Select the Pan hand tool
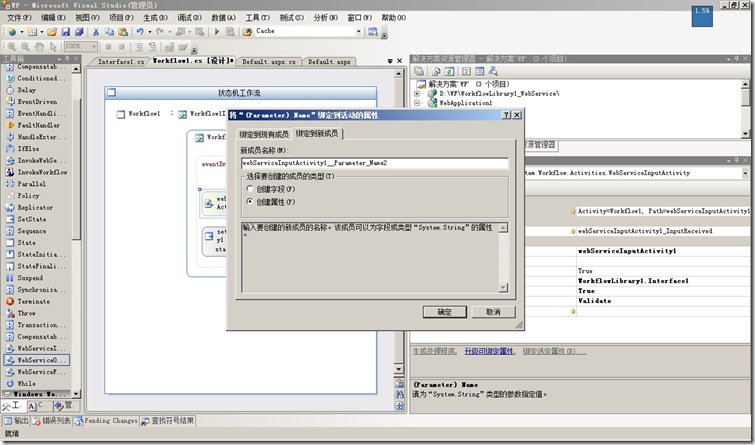This screenshot has height=445, width=755. 39,47
